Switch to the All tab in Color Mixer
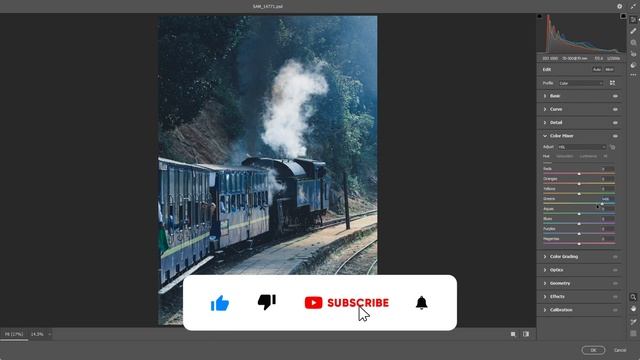The height and width of the screenshot is (360, 640). (605, 156)
